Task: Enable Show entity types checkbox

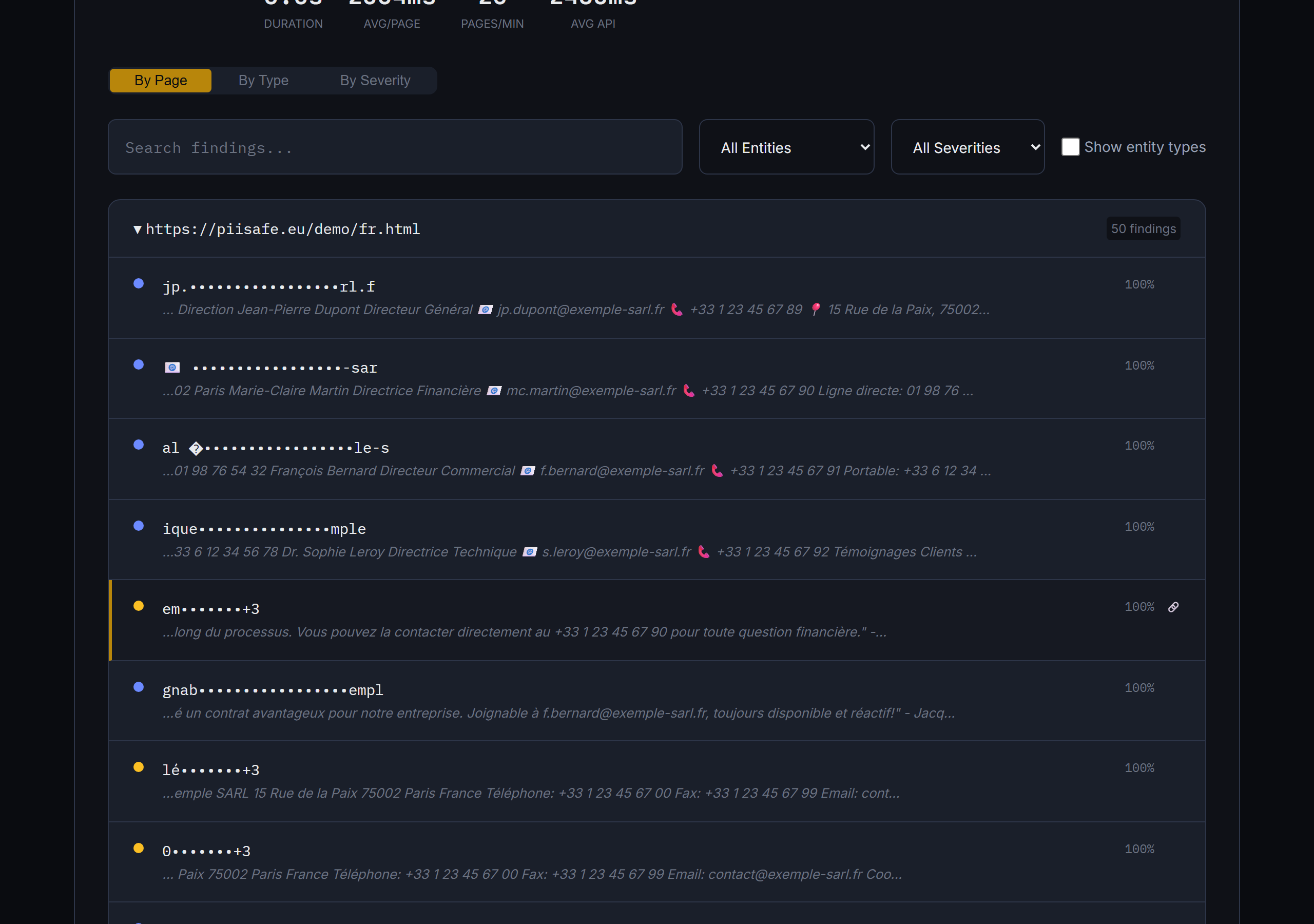Action: (1070, 147)
